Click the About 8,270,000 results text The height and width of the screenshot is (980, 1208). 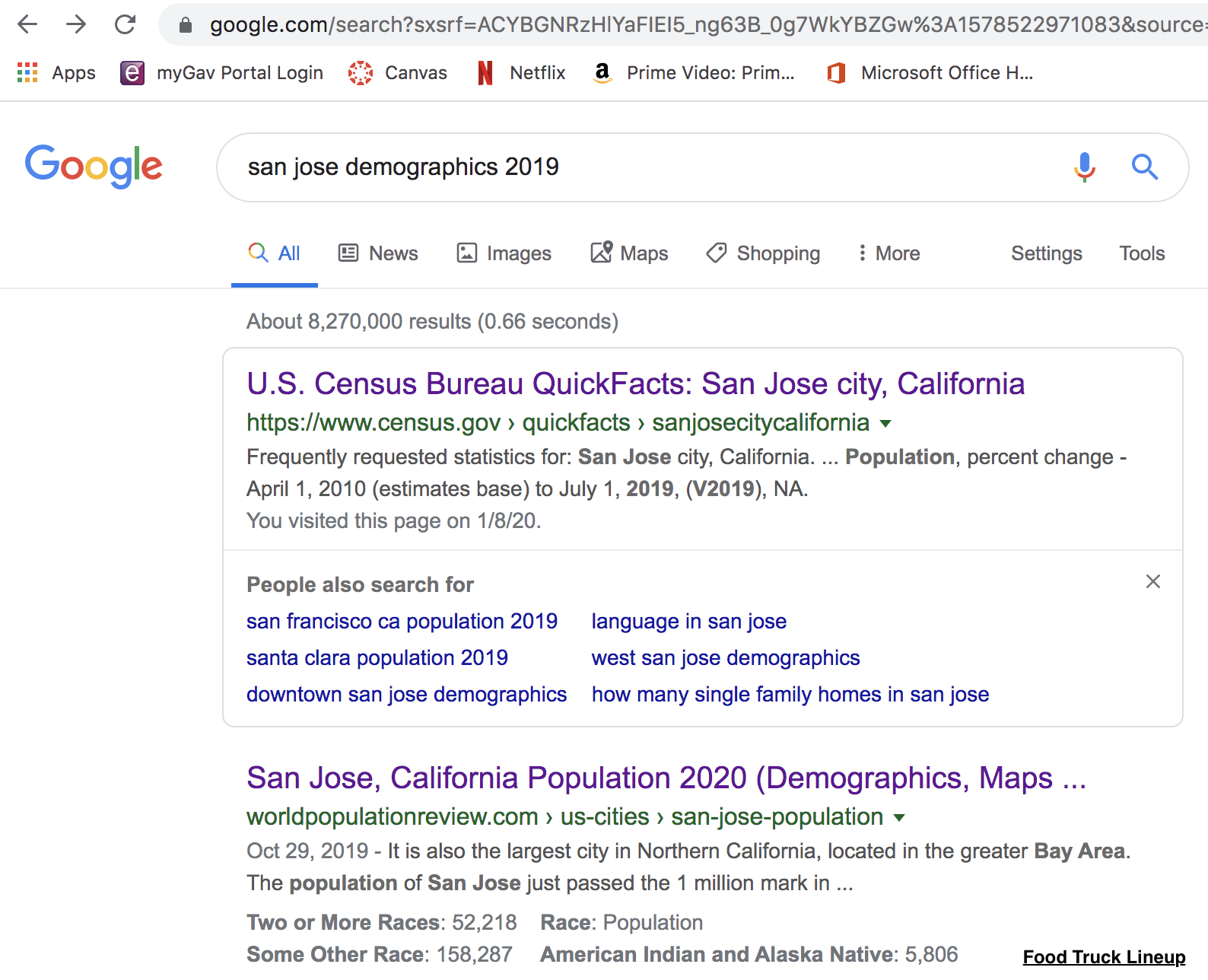tap(432, 321)
